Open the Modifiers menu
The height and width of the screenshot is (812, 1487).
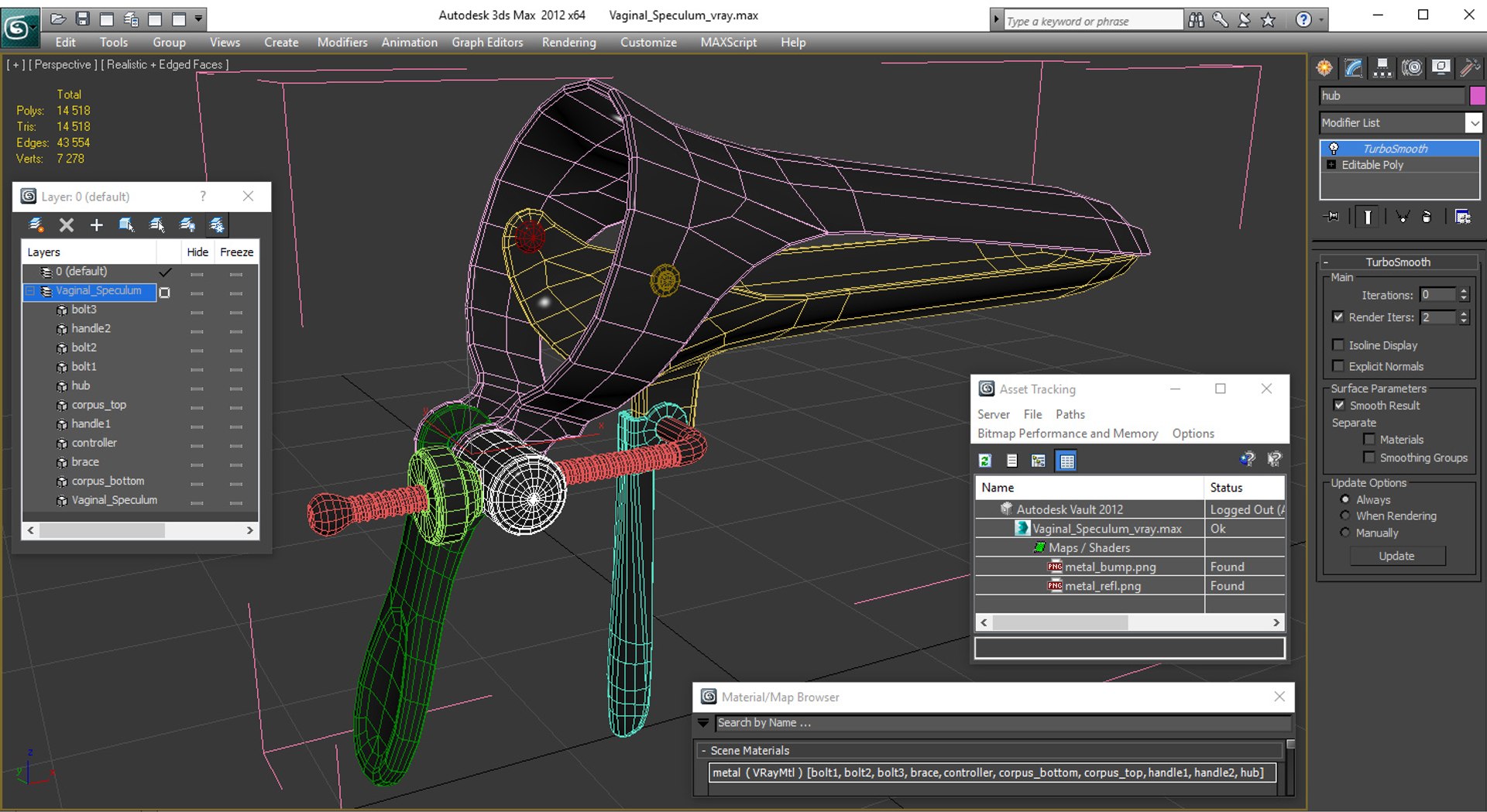point(342,43)
